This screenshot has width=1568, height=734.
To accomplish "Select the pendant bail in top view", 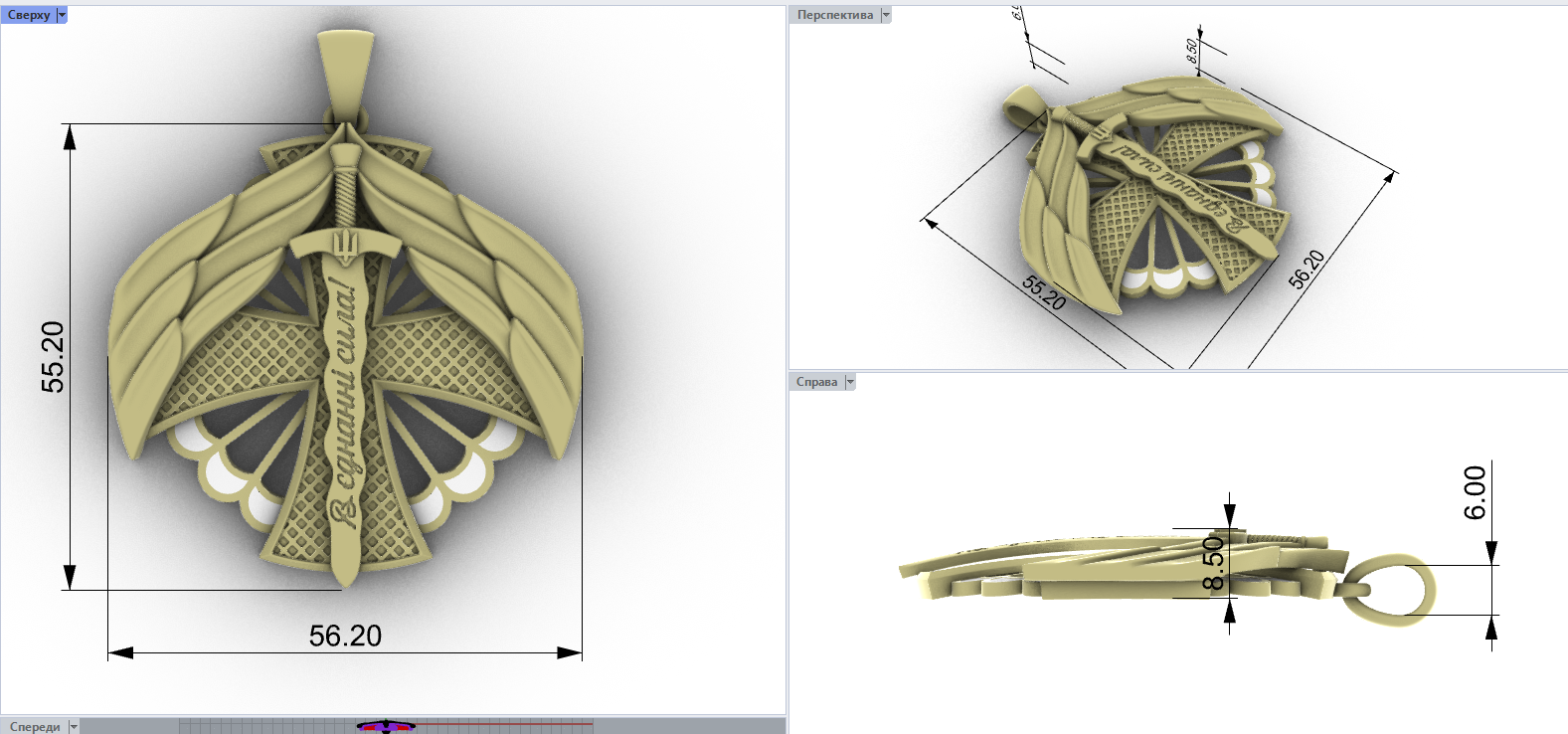I will [x=345, y=70].
